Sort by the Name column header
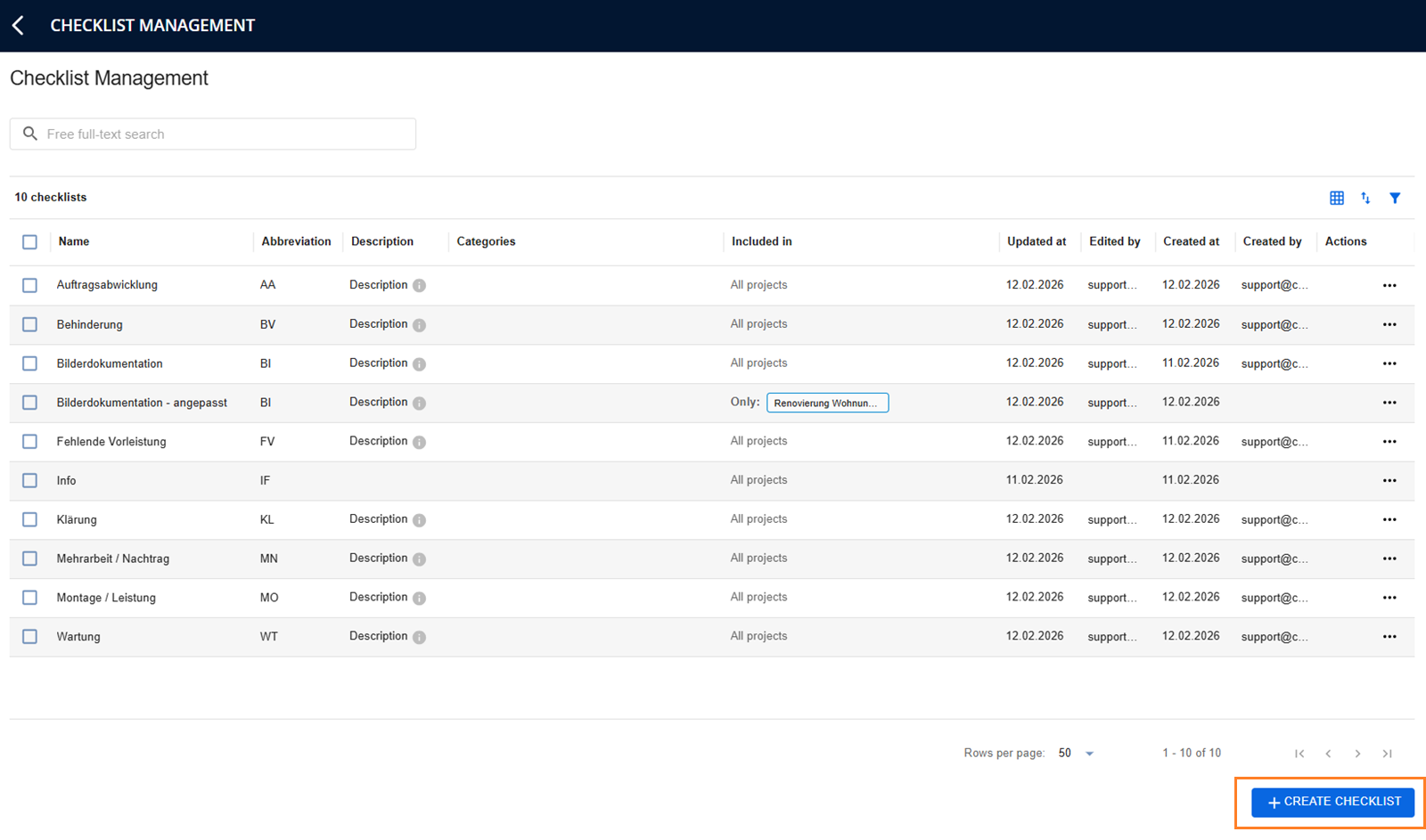This screenshot has height=840, width=1426. (74, 241)
